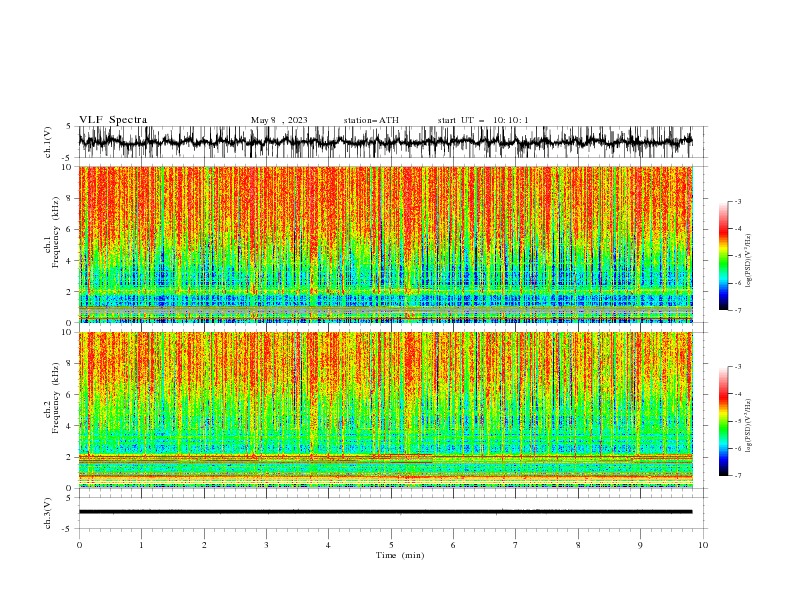Click the ch.2 spectrogram panel
This screenshot has width=792, height=612.
(x=385, y=410)
